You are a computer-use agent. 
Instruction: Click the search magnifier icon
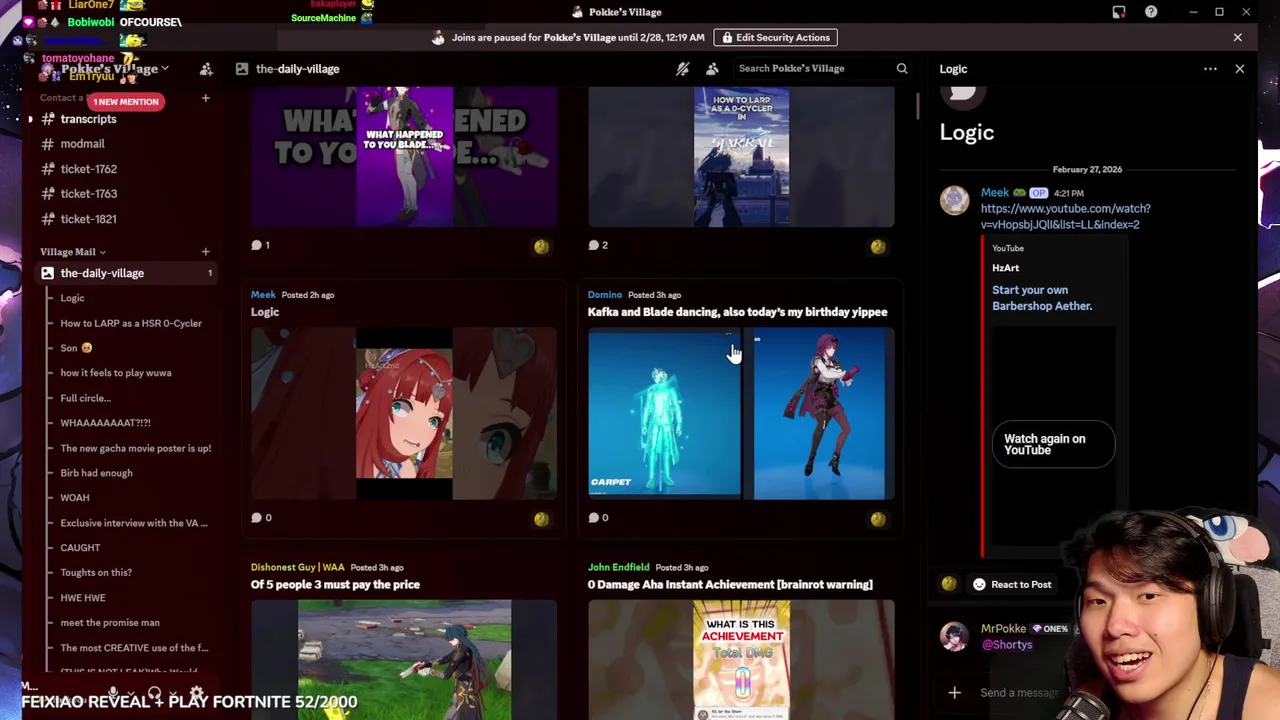[x=902, y=69]
